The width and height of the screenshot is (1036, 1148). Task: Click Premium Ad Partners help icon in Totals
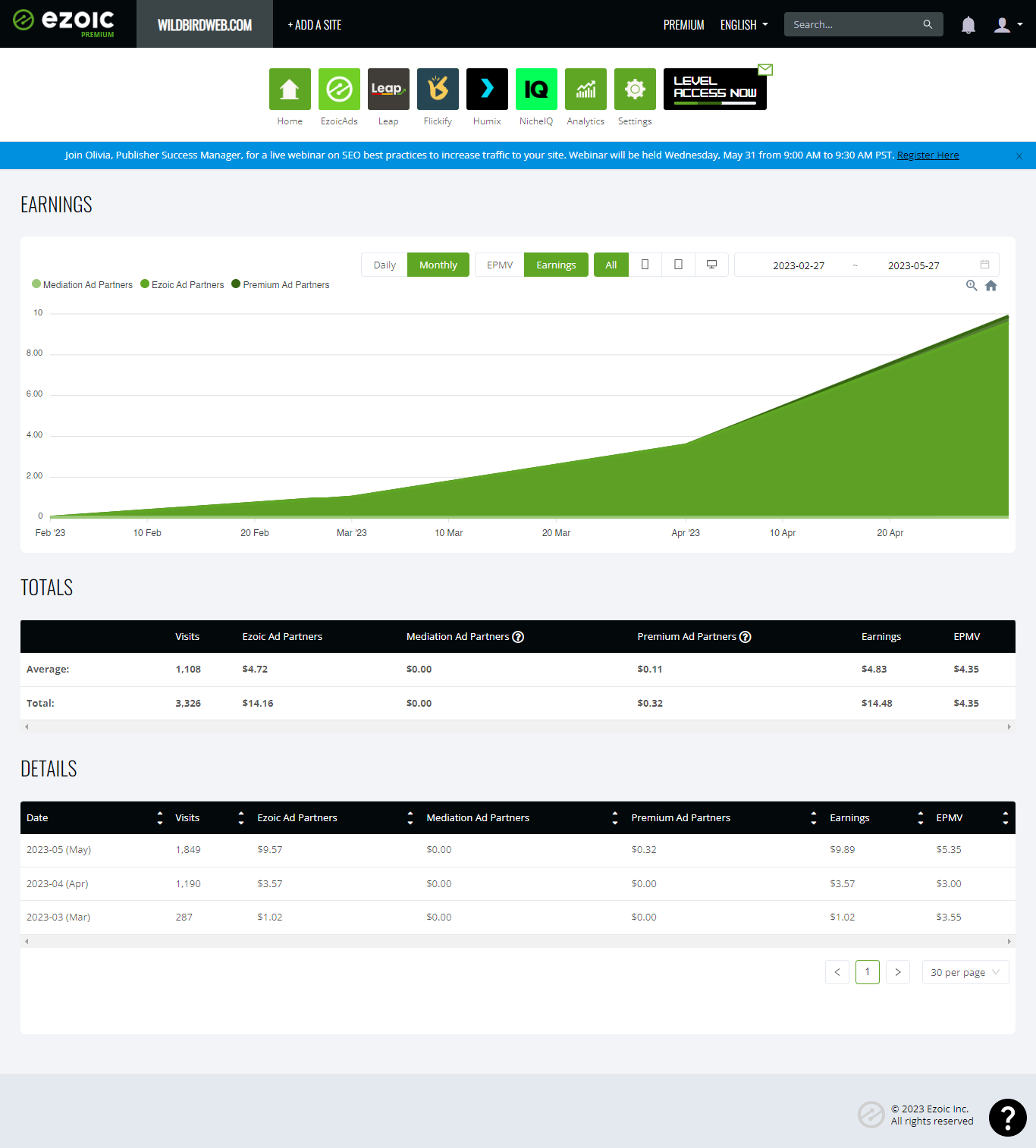pos(746,637)
